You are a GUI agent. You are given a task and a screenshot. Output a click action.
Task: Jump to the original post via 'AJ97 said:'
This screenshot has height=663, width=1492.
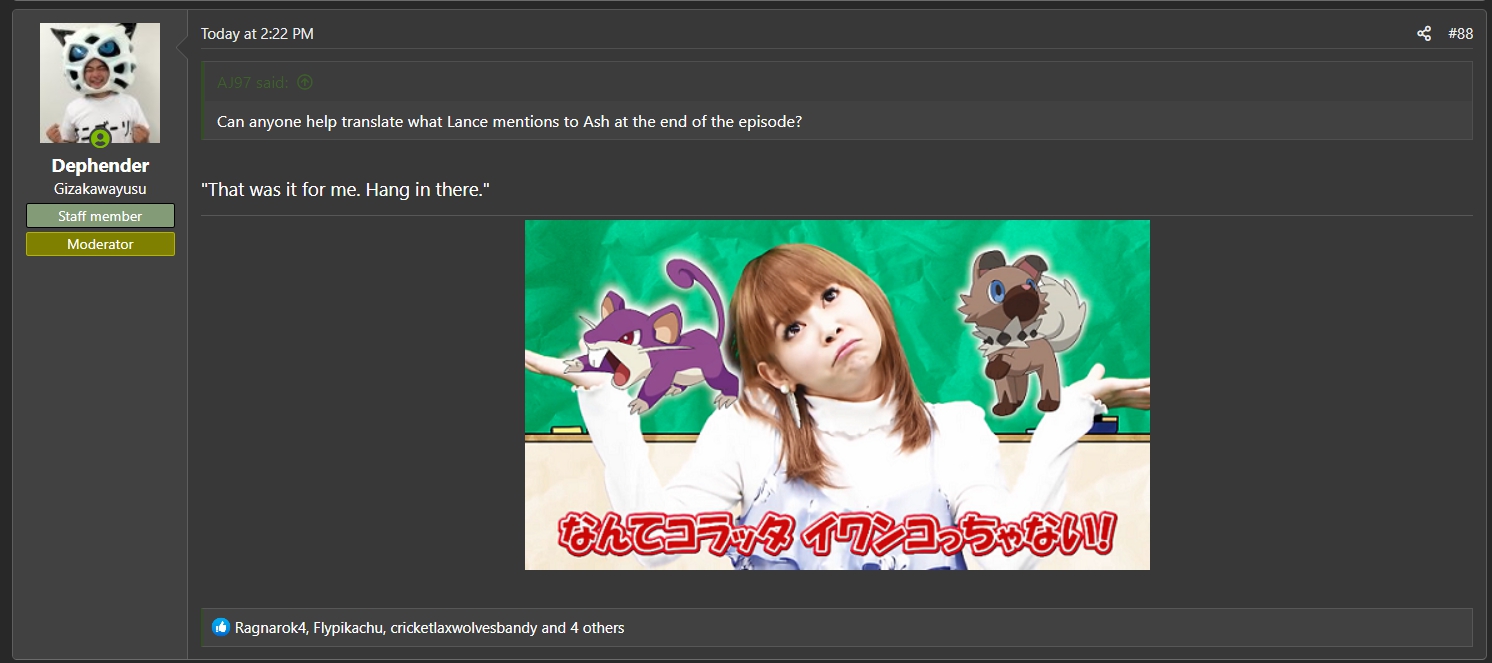(x=252, y=83)
